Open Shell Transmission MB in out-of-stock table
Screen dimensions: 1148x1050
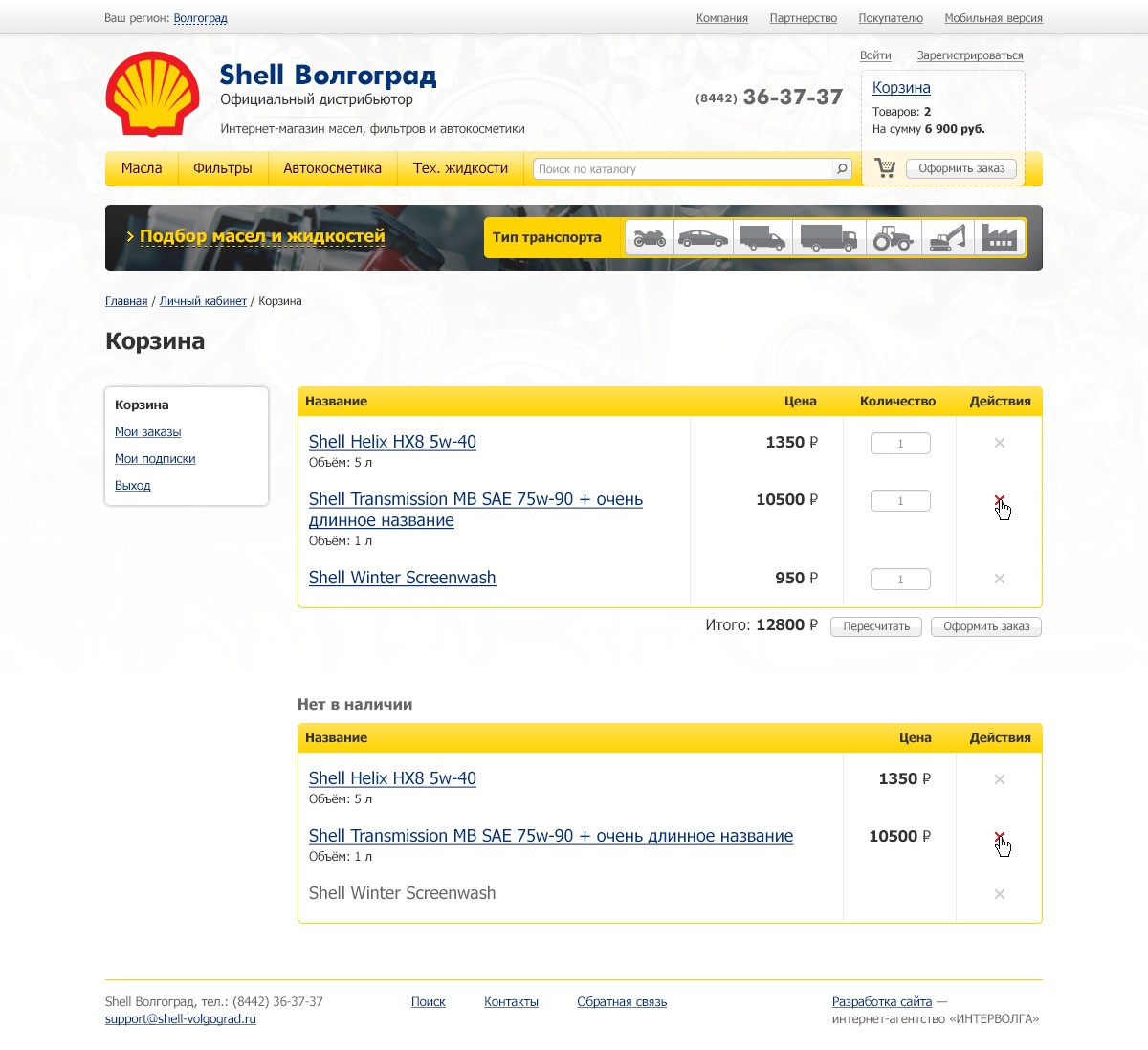click(x=551, y=836)
